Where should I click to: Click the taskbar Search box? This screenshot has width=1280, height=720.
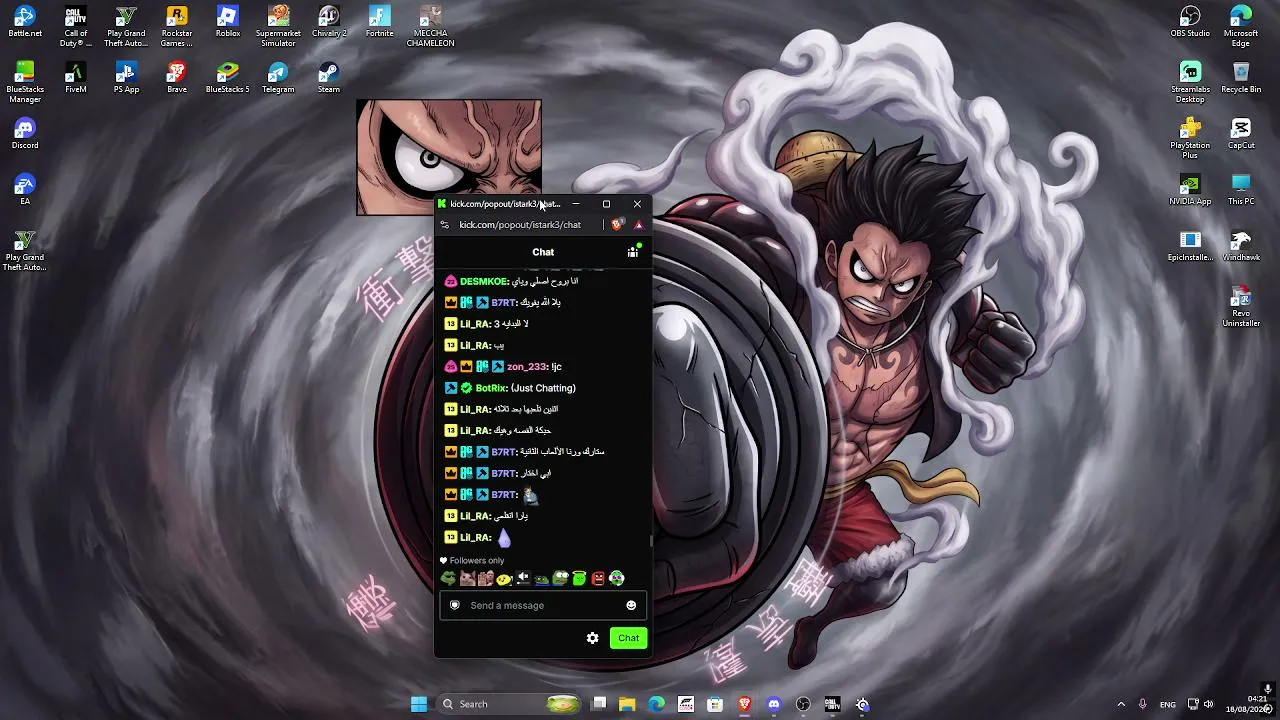click(x=510, y=704)
